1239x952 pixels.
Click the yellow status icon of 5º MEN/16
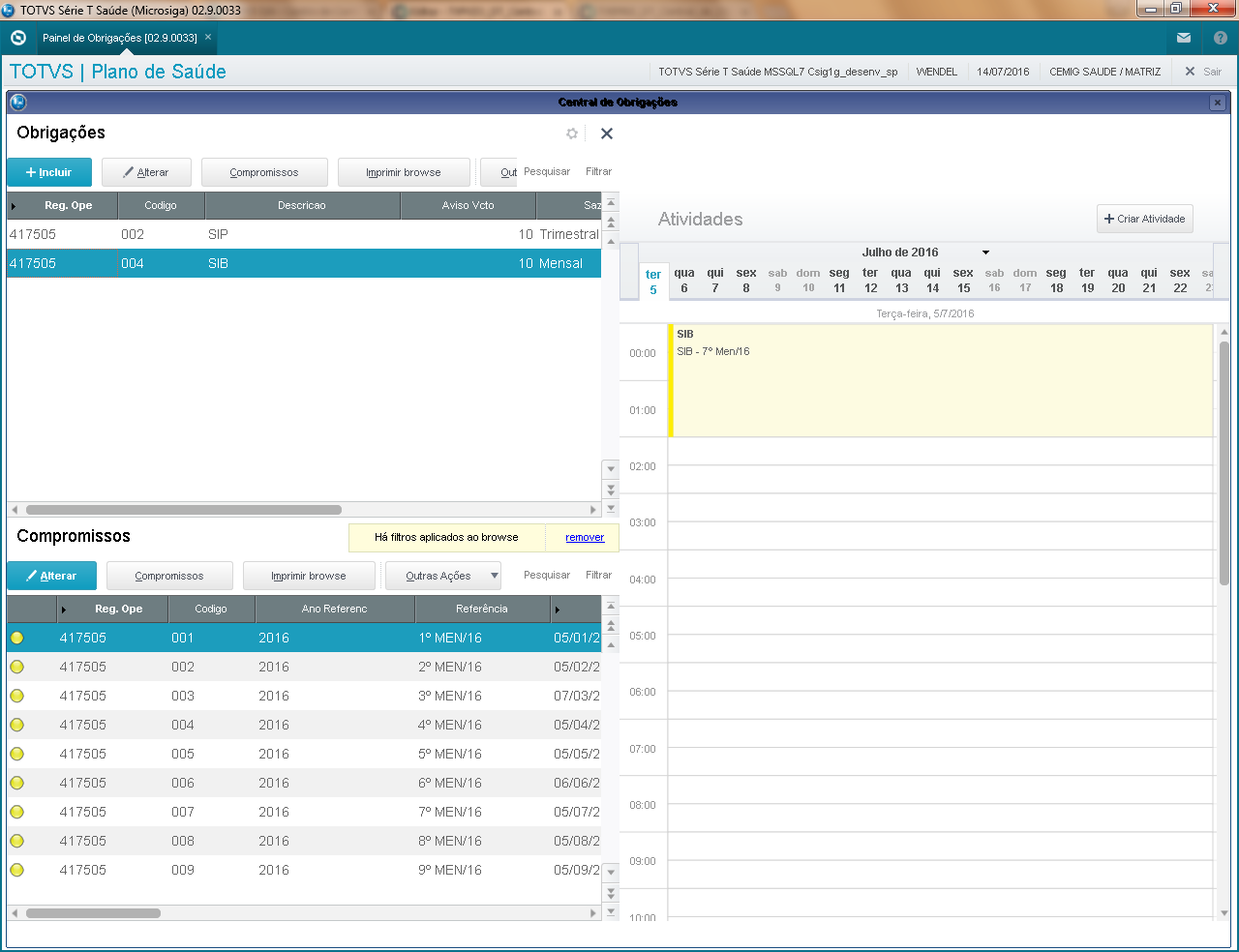[16, 754]
